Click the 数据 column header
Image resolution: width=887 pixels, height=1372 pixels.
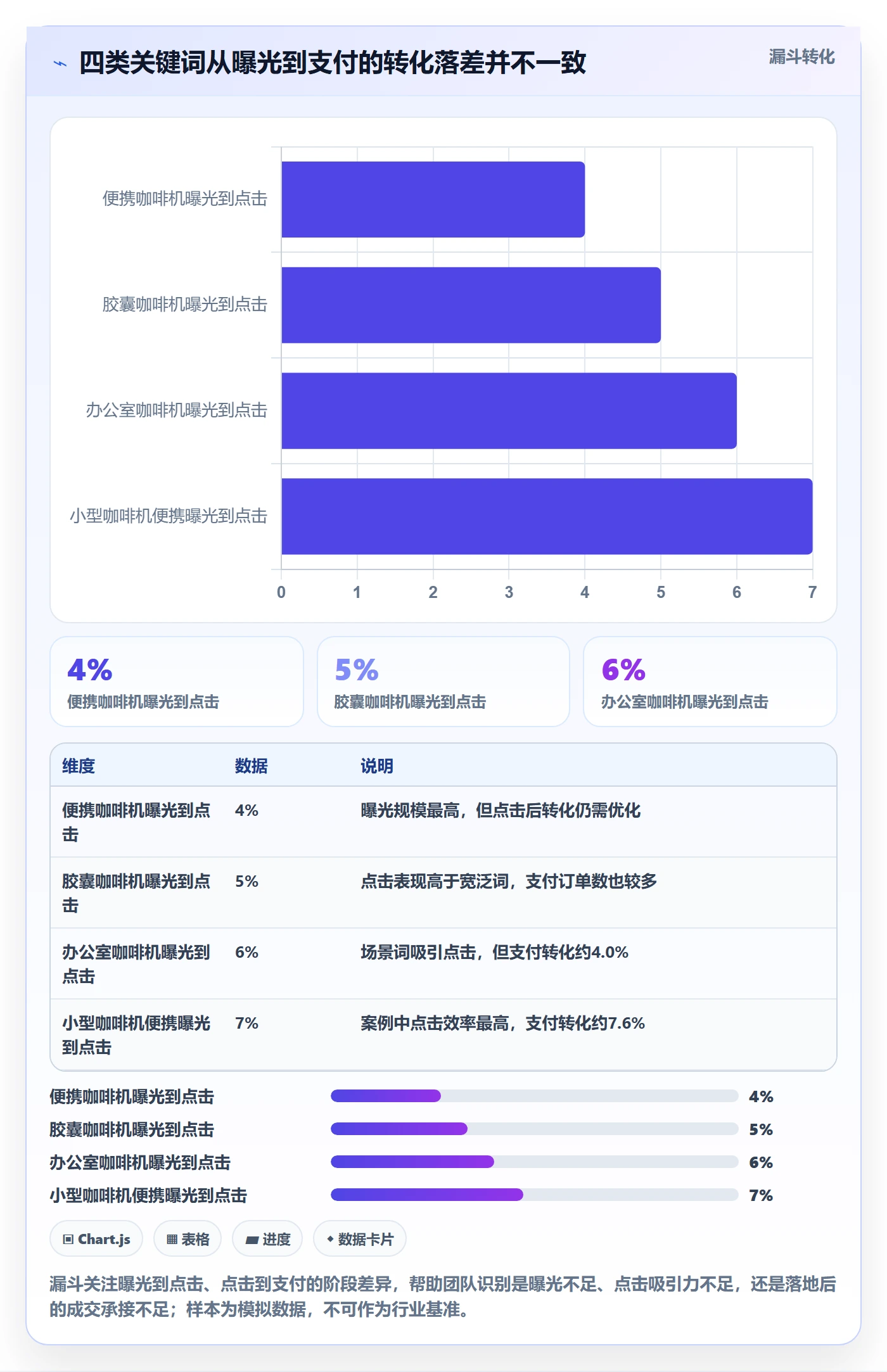(252, 766)
